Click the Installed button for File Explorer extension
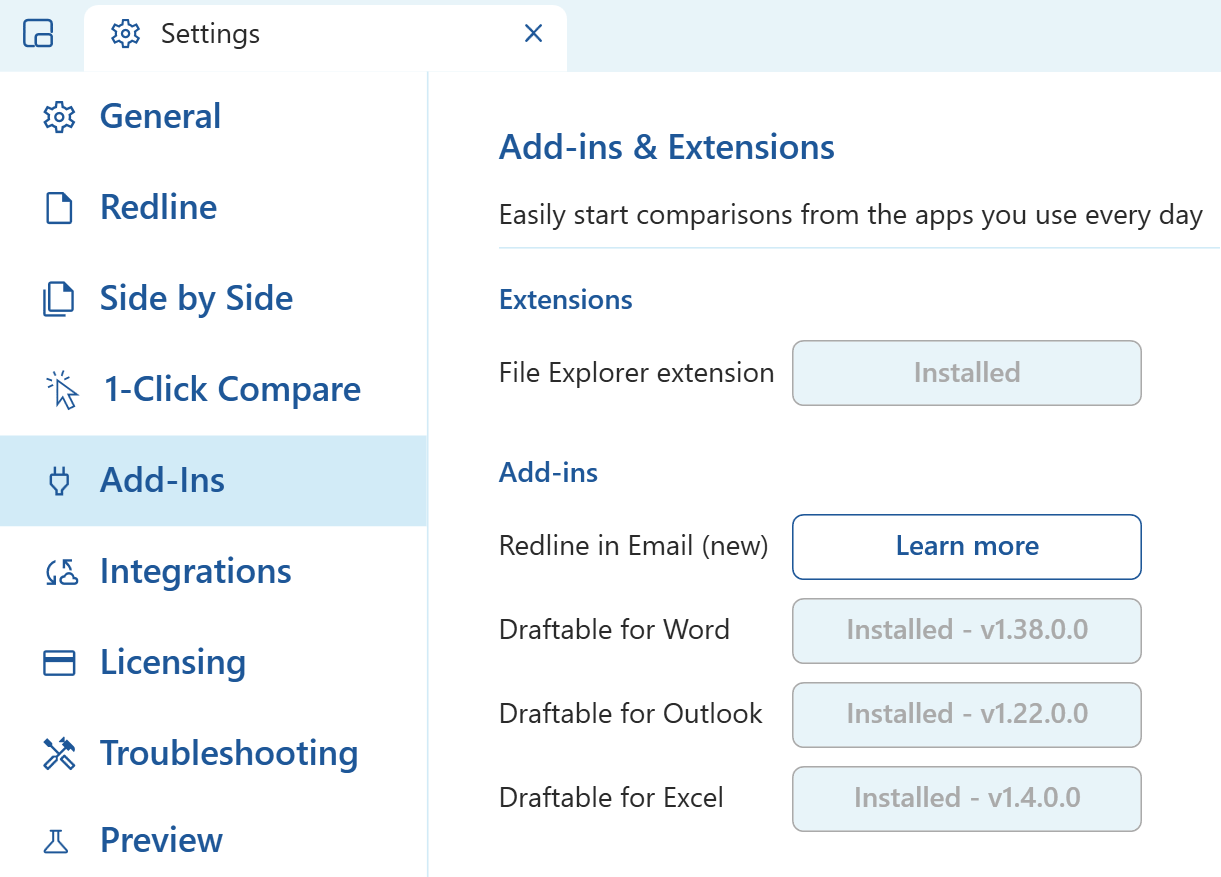Screen dimensions: 1221x877 966,373
